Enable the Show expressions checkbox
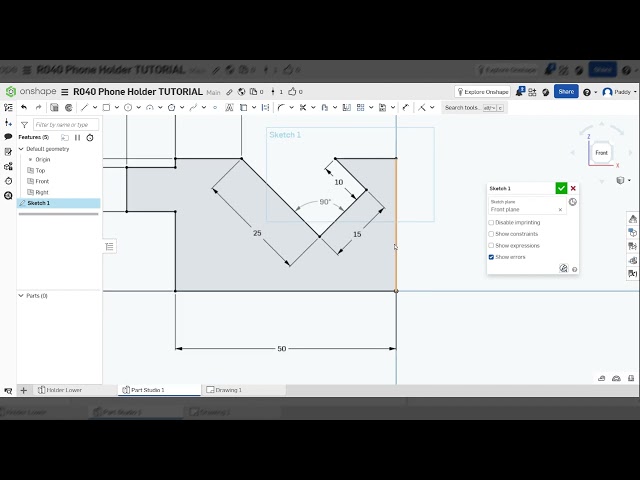Image resolution: width=640 pixels, height=480 pixels. click(491, 245)
